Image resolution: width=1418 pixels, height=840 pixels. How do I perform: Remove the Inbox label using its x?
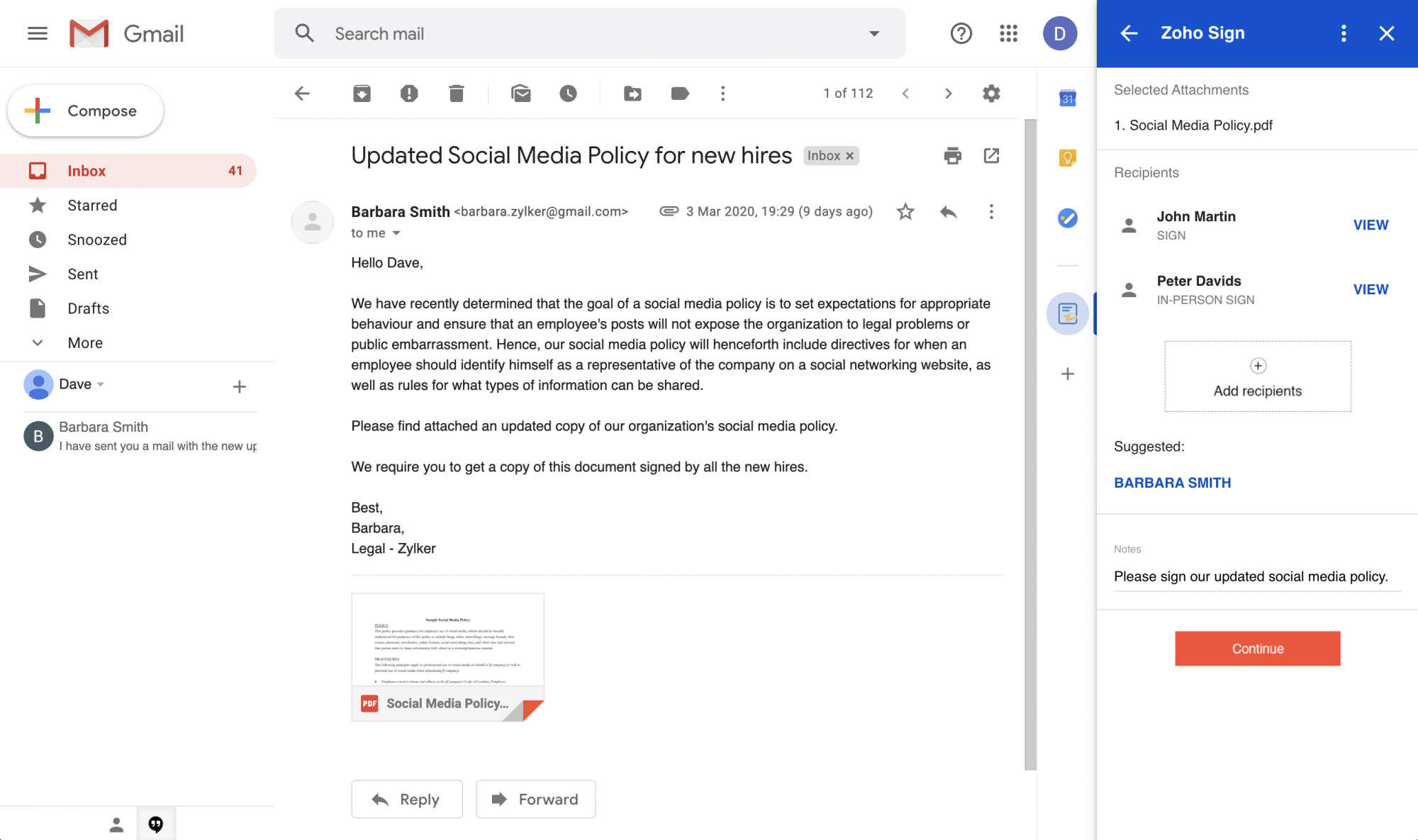(x=849, y=156)
